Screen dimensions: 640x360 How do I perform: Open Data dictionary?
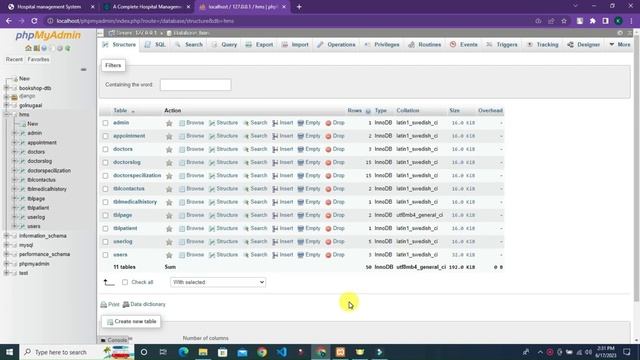click(x=144, y=304)
